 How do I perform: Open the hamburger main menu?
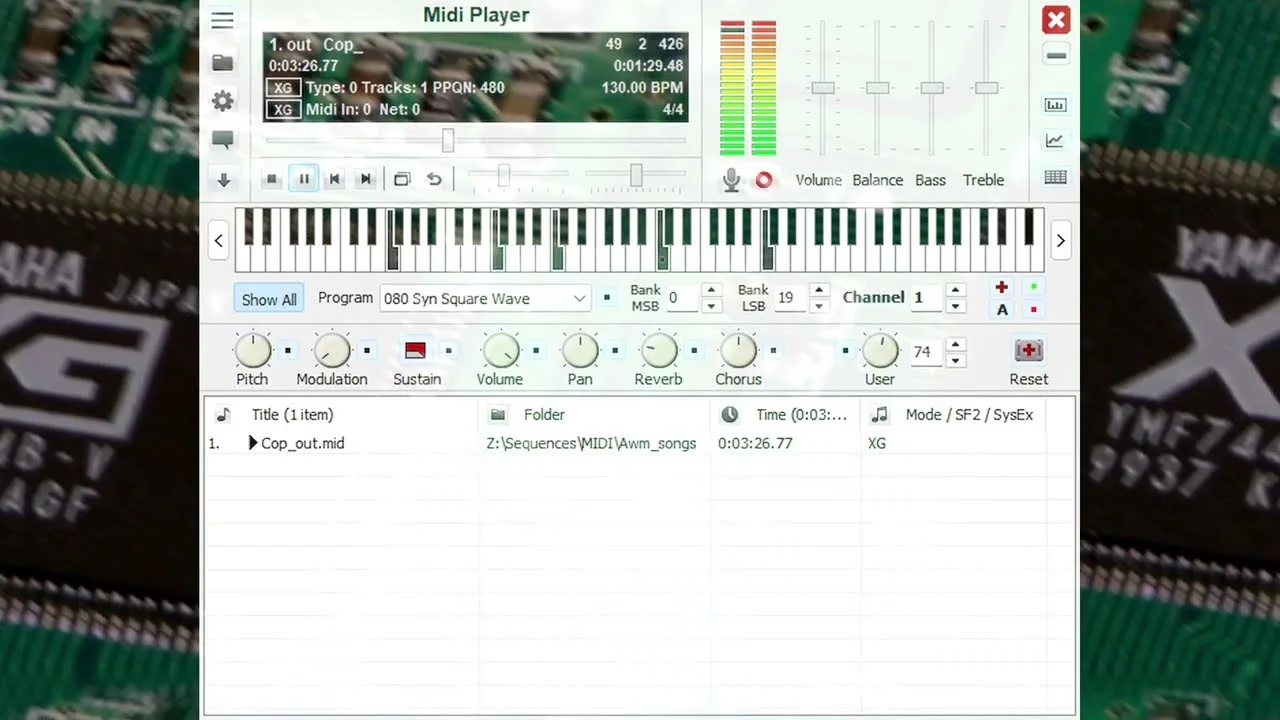coord(223,21)
